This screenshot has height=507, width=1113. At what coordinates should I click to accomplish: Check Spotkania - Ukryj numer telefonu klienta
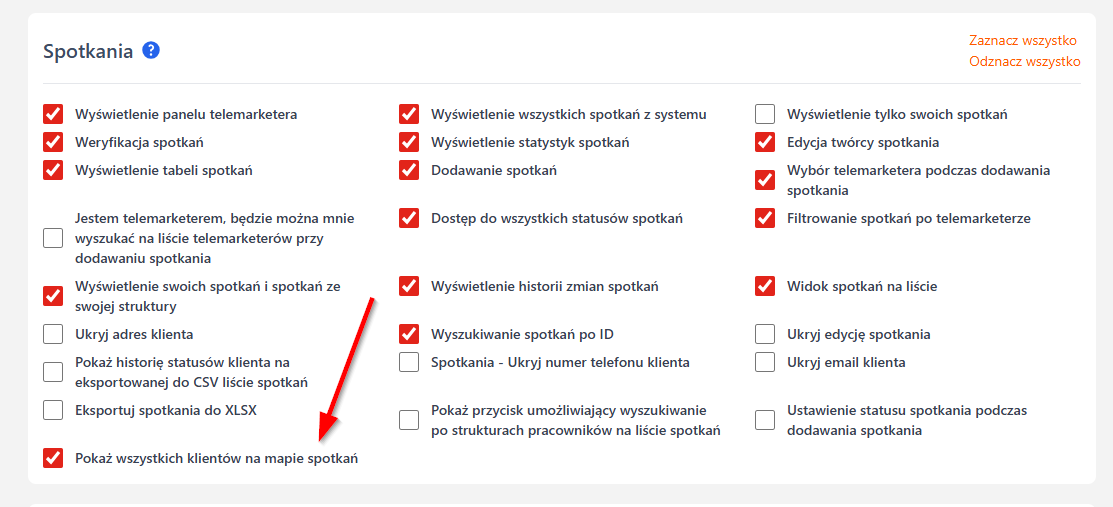coord(409,362)
